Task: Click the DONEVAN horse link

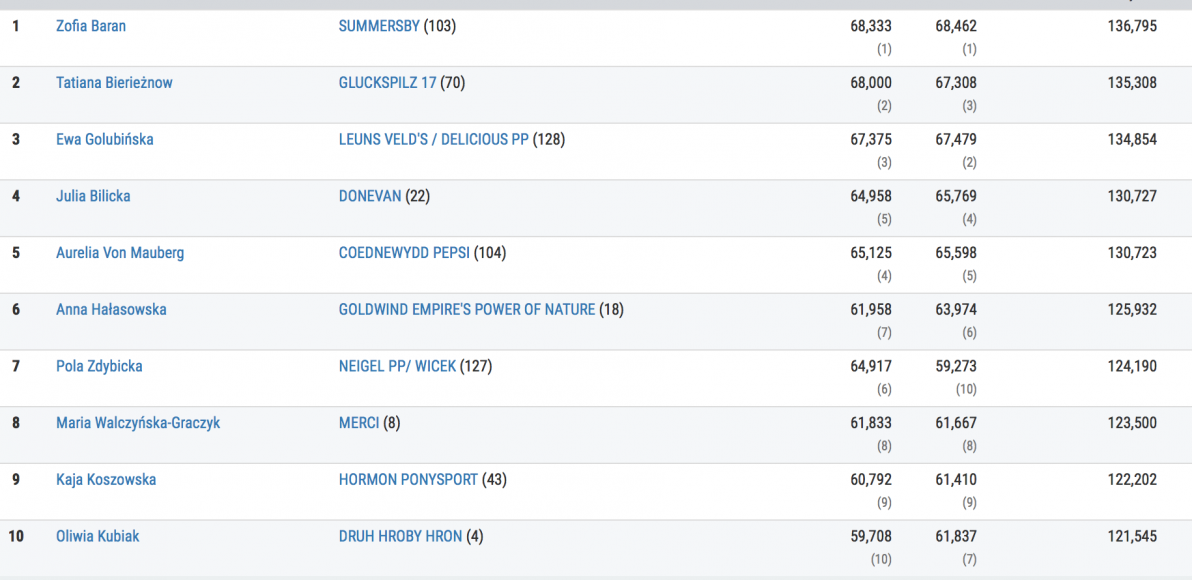Action: [370, 196]
